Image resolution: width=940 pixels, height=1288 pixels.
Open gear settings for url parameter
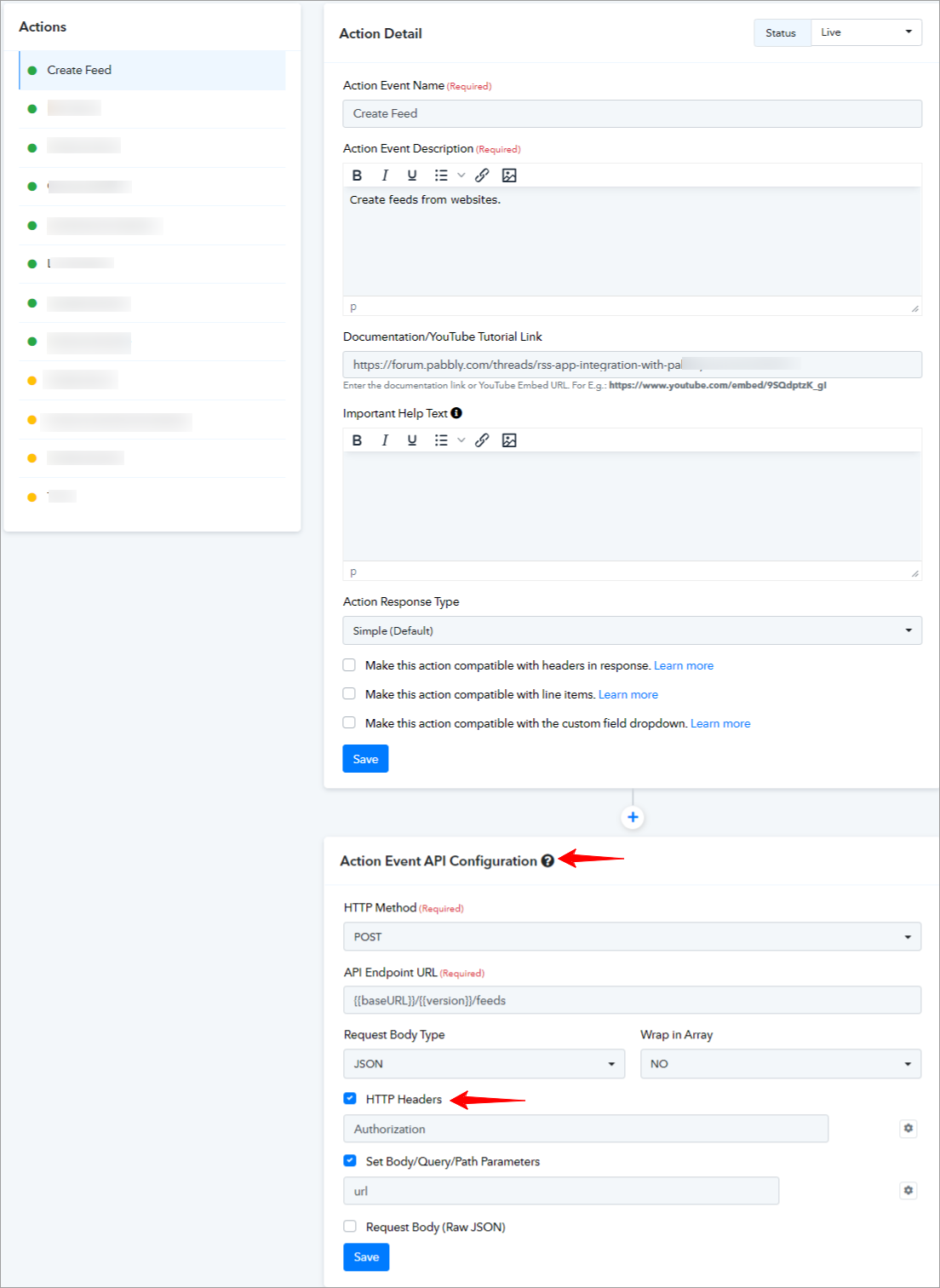point(908,1191)
